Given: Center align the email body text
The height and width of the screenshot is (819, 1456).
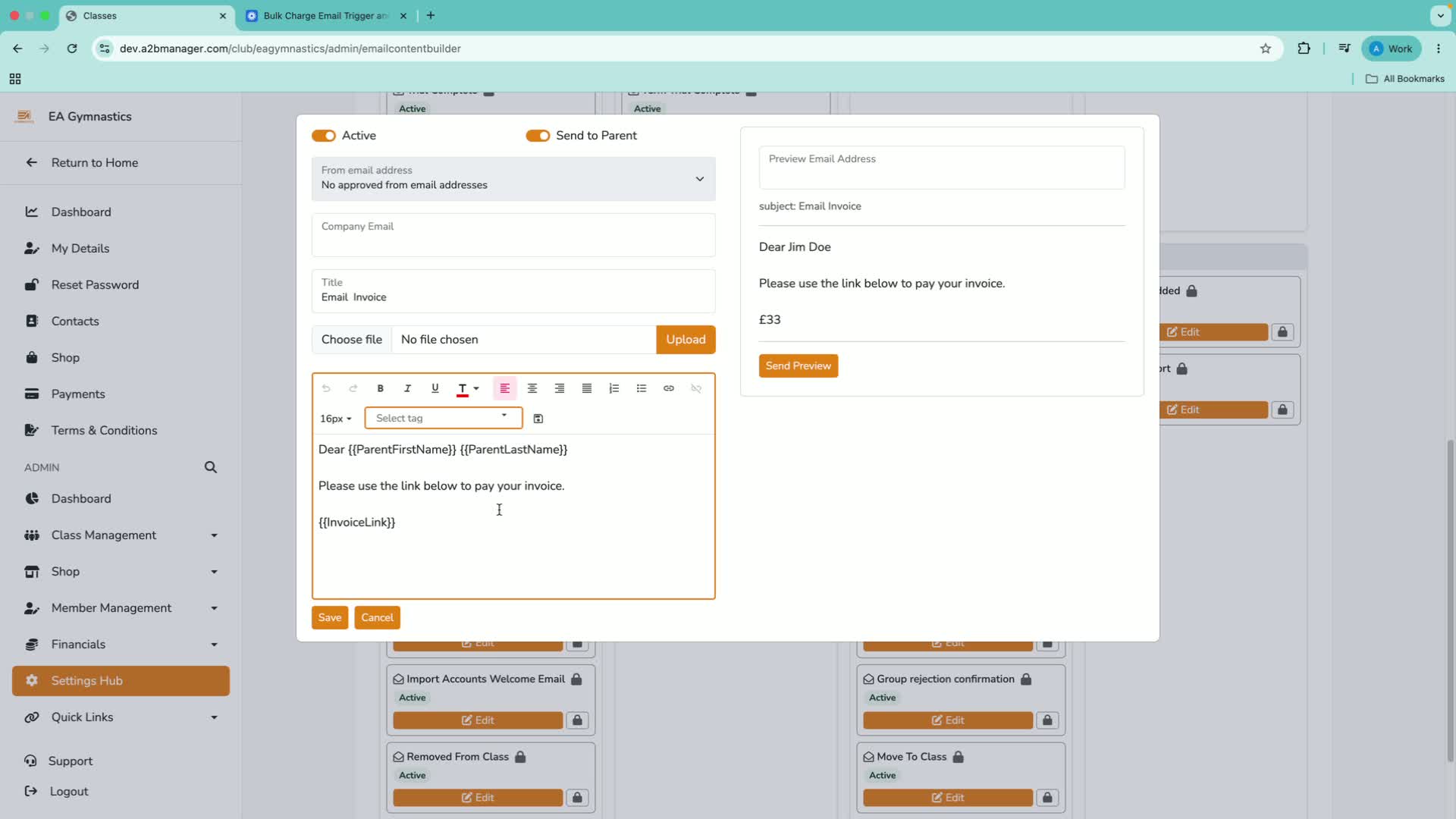Looking at the screenshot, I should point(532,388).
